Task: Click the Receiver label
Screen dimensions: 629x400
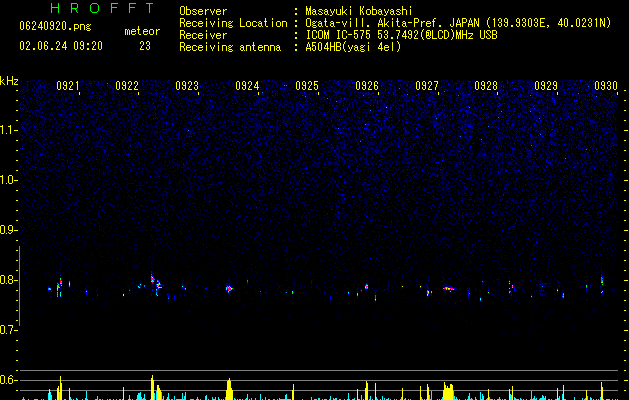Action: [203, 35]
